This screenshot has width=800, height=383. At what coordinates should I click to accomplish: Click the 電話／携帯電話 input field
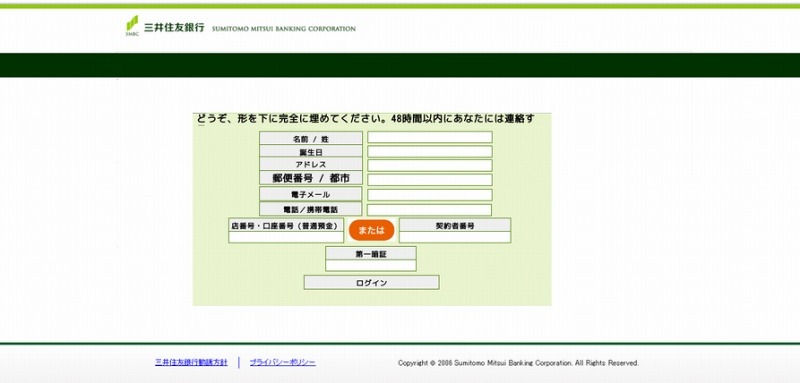click(429, 210)
